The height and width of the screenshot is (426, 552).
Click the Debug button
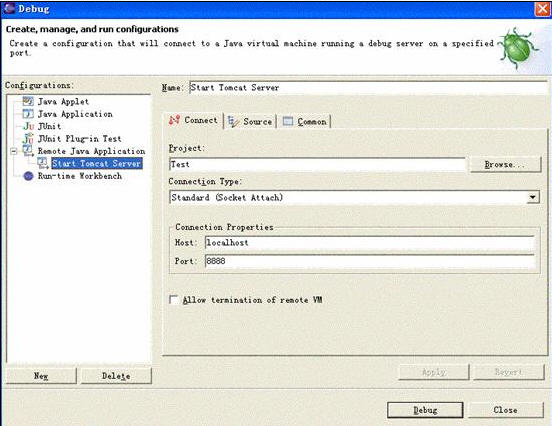[425, 410]
